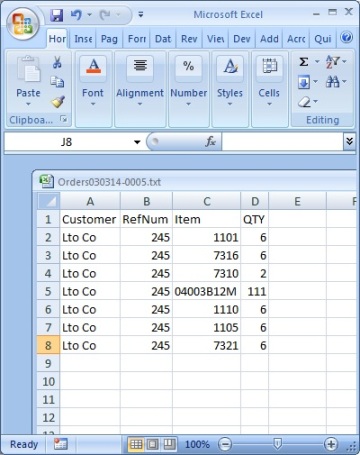Image resolution: width=360 pixels, height=455 pixels.
Task: Open the Add-Ins ribbon tab
Action: tap(269, 39)
